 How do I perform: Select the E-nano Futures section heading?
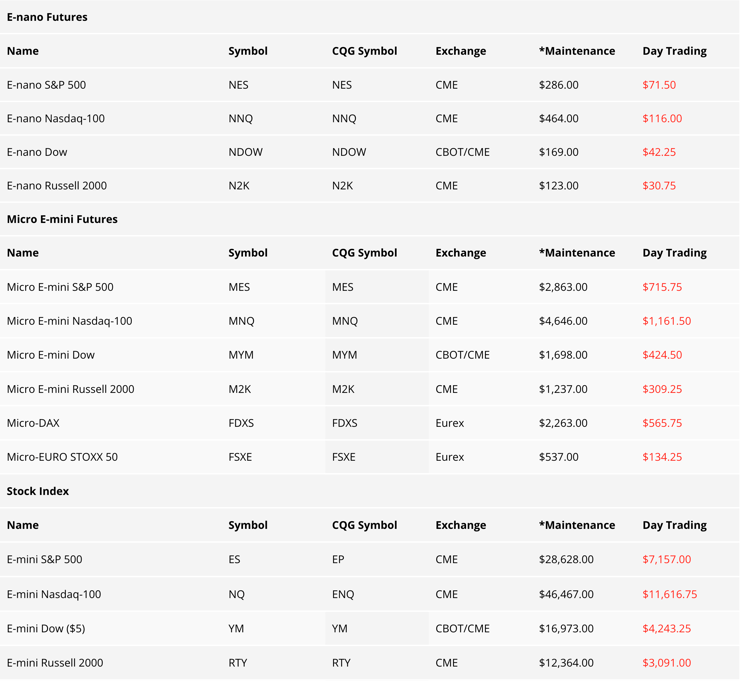click(x=47, y=17)
